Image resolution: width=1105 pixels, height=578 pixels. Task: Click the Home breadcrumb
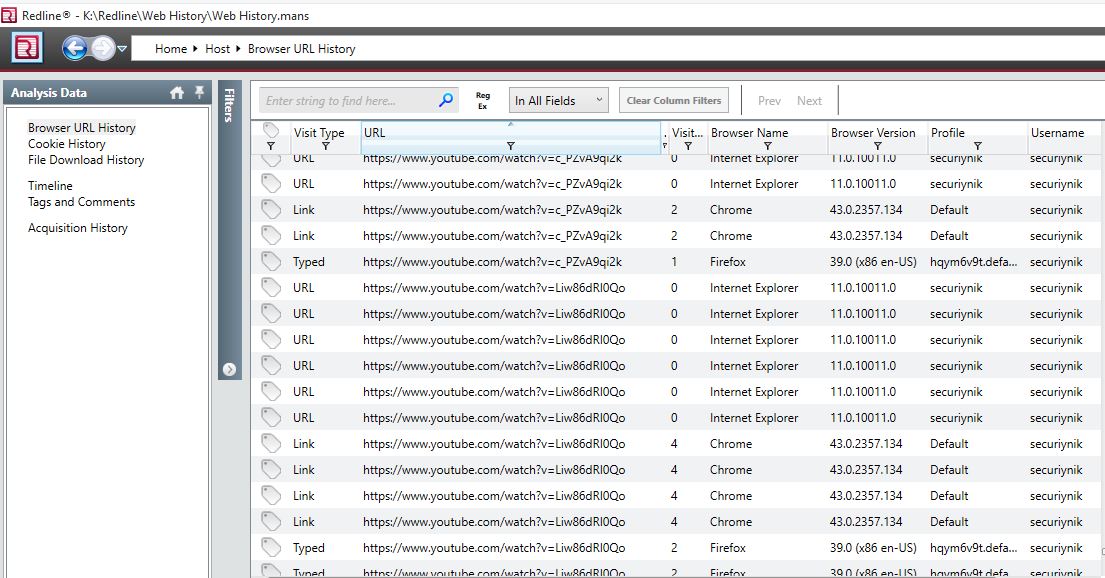(x=171, y=49)
